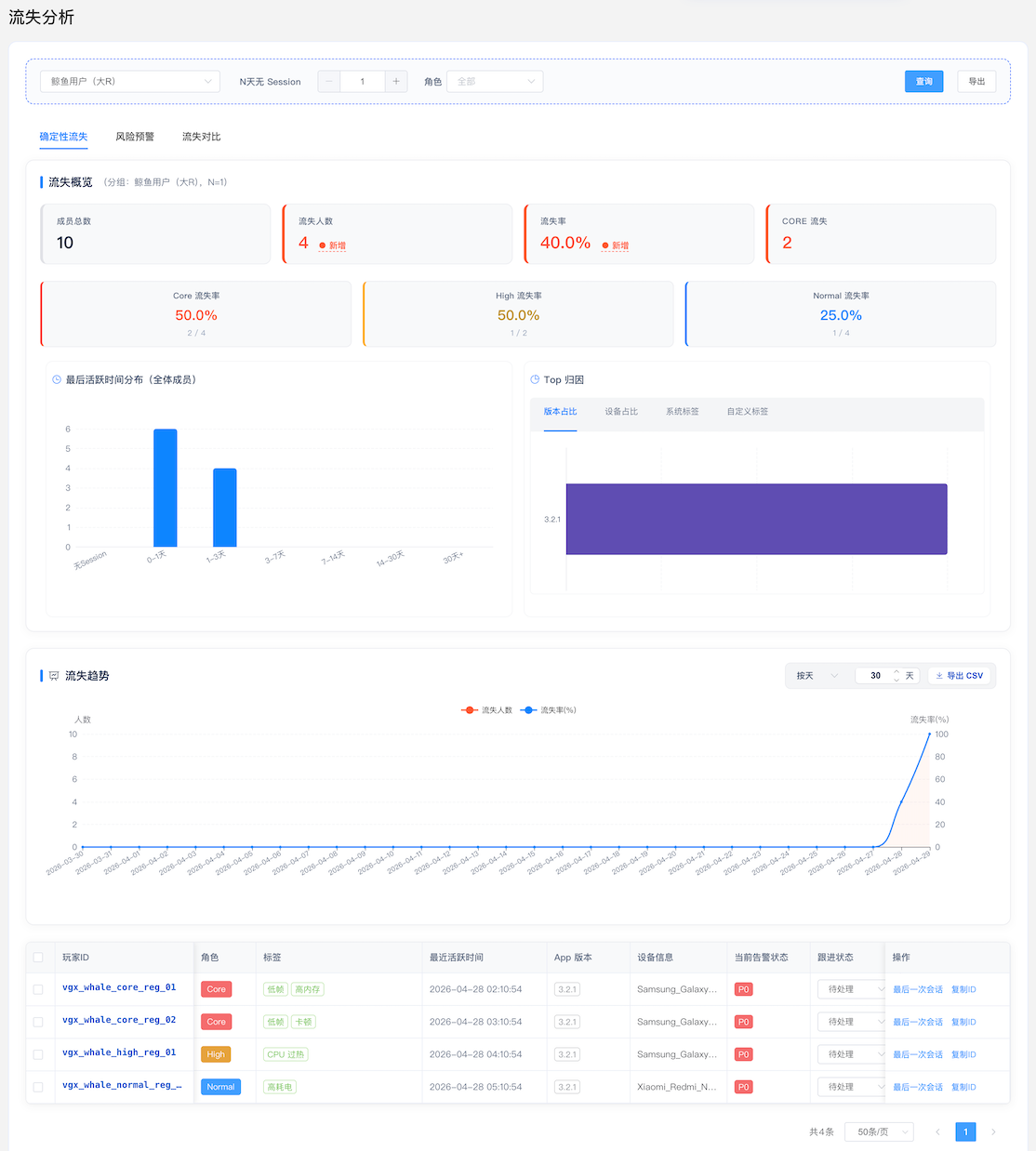Viewport: 1036px width, 1151px height.
Task: Open the 角色 全部 dropdown
Action: [x=495, y=82]
